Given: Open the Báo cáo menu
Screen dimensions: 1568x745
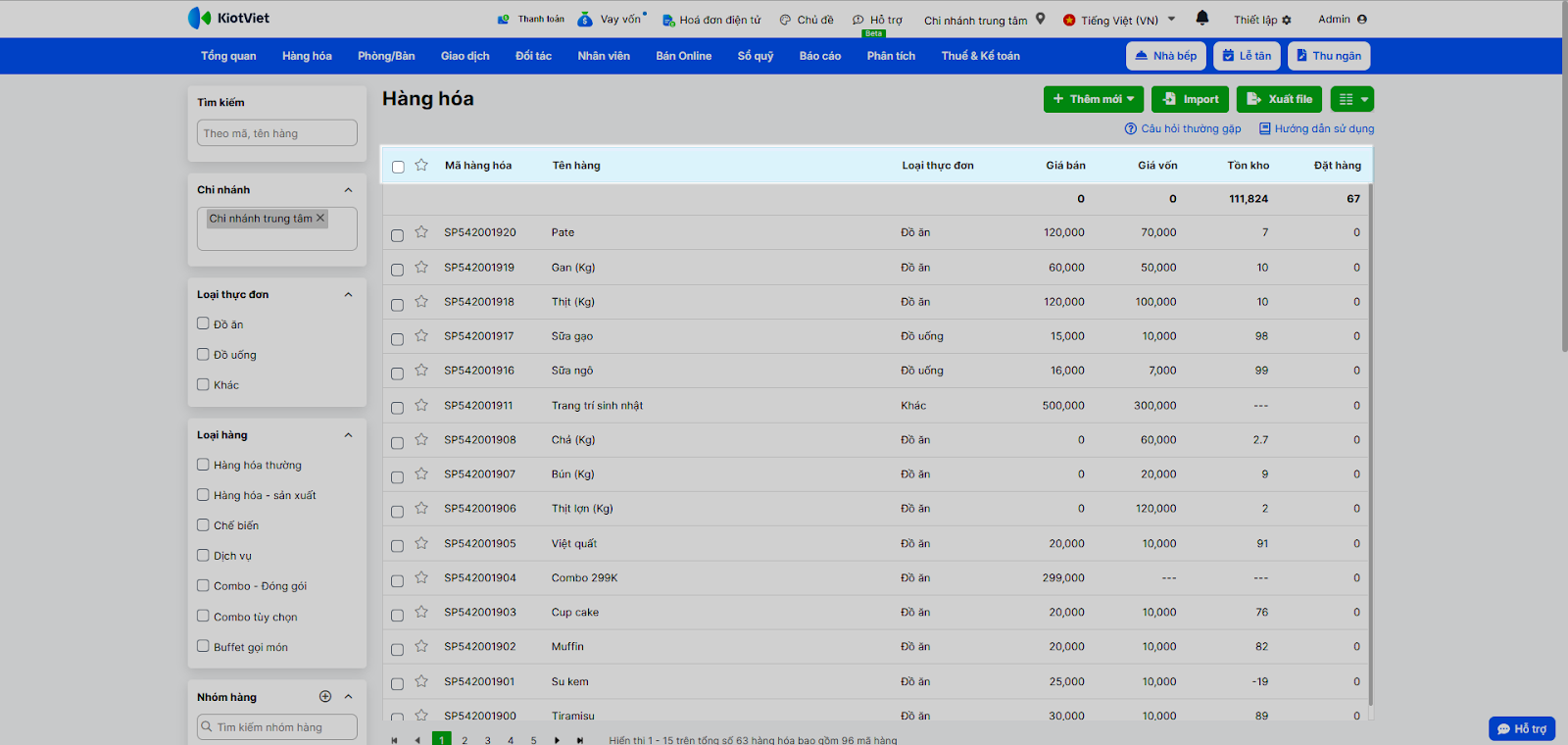Looking at the screenshot, I should tap(820, 56).
